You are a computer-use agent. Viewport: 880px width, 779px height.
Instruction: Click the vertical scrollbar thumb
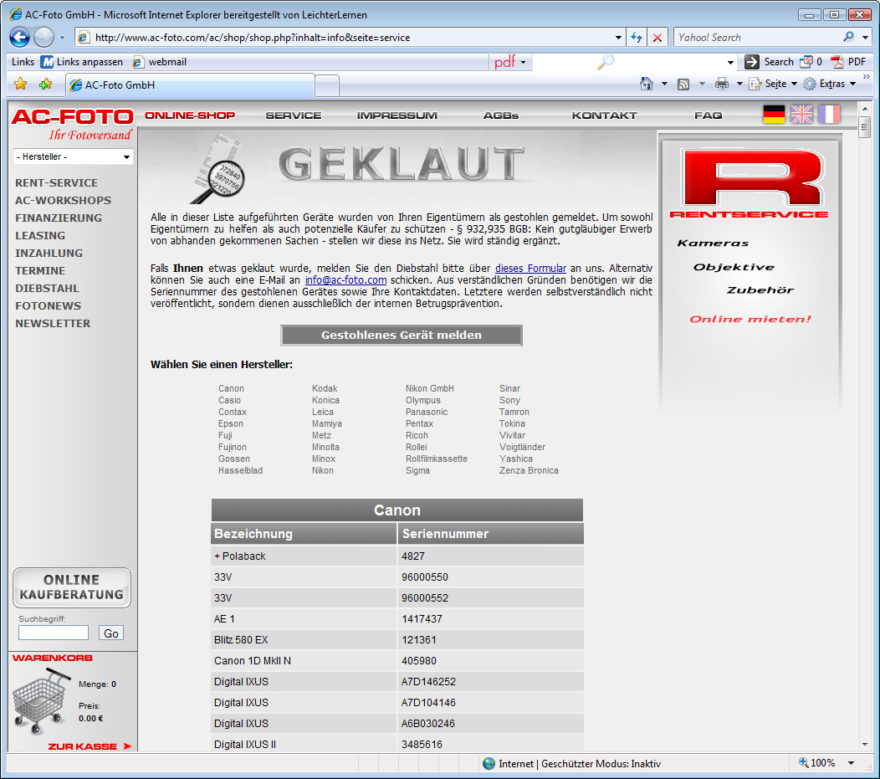click(864, 128)
